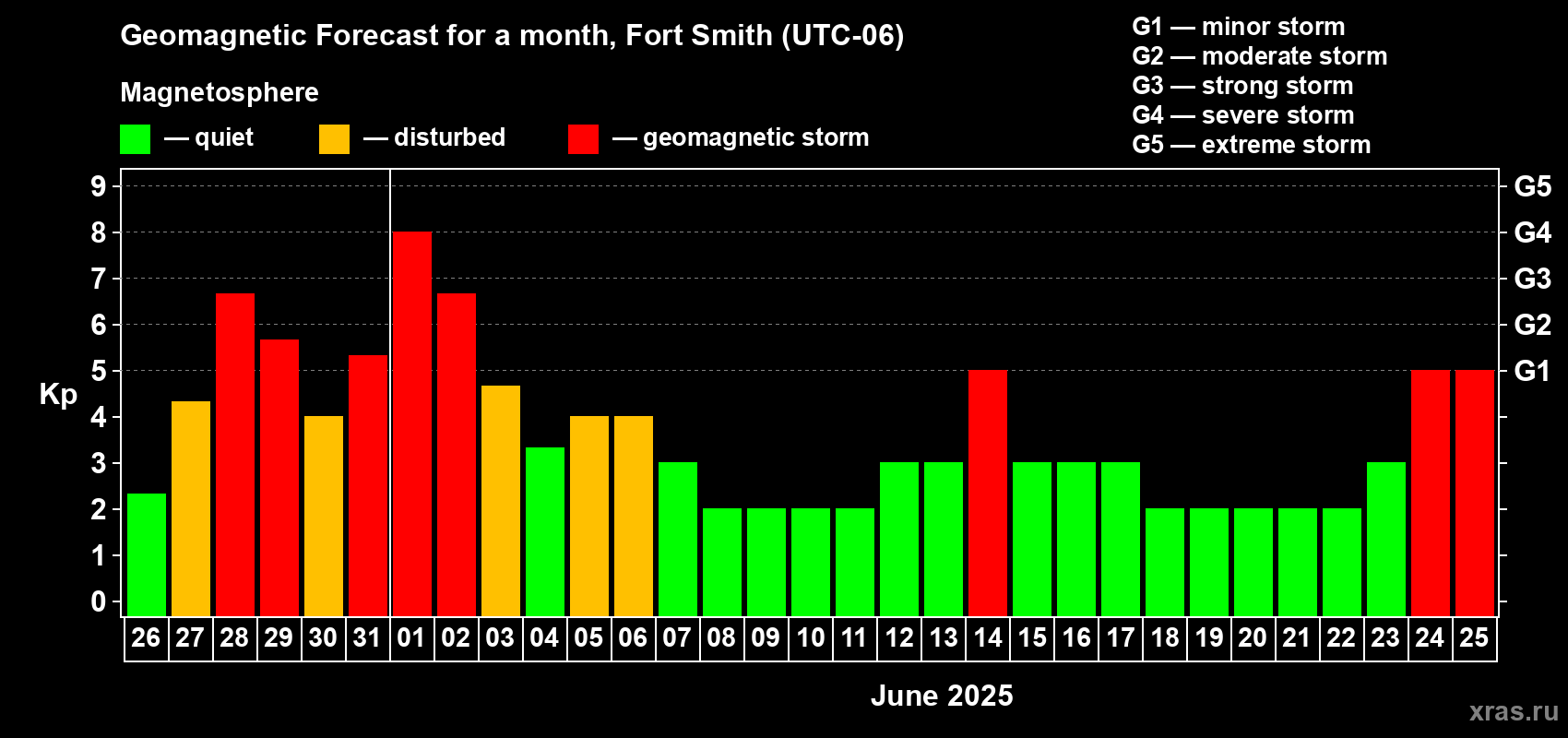This screenshot has height=738, width=1568.
Task: Click the '— quiet' legend label
Action: tap(208, 138)
